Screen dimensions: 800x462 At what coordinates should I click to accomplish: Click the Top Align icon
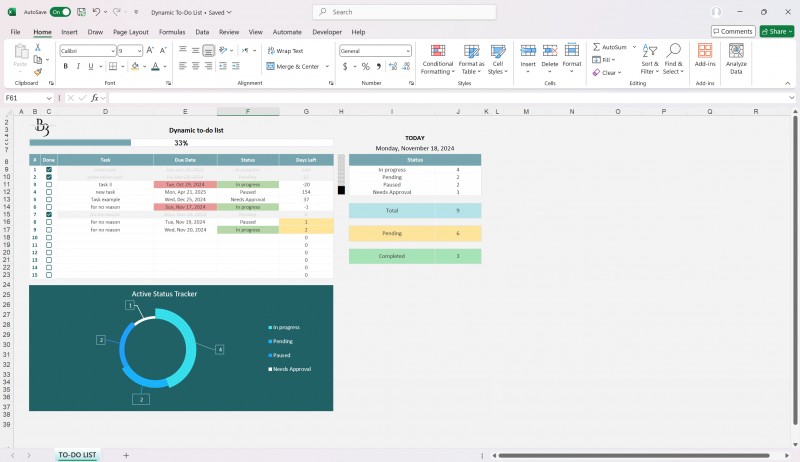[183, 50]
